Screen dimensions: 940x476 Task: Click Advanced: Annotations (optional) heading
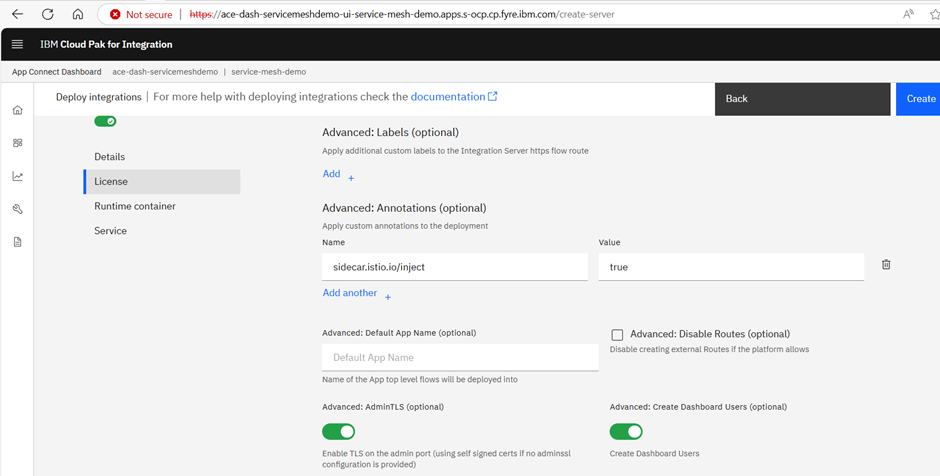tap(404, 208)
